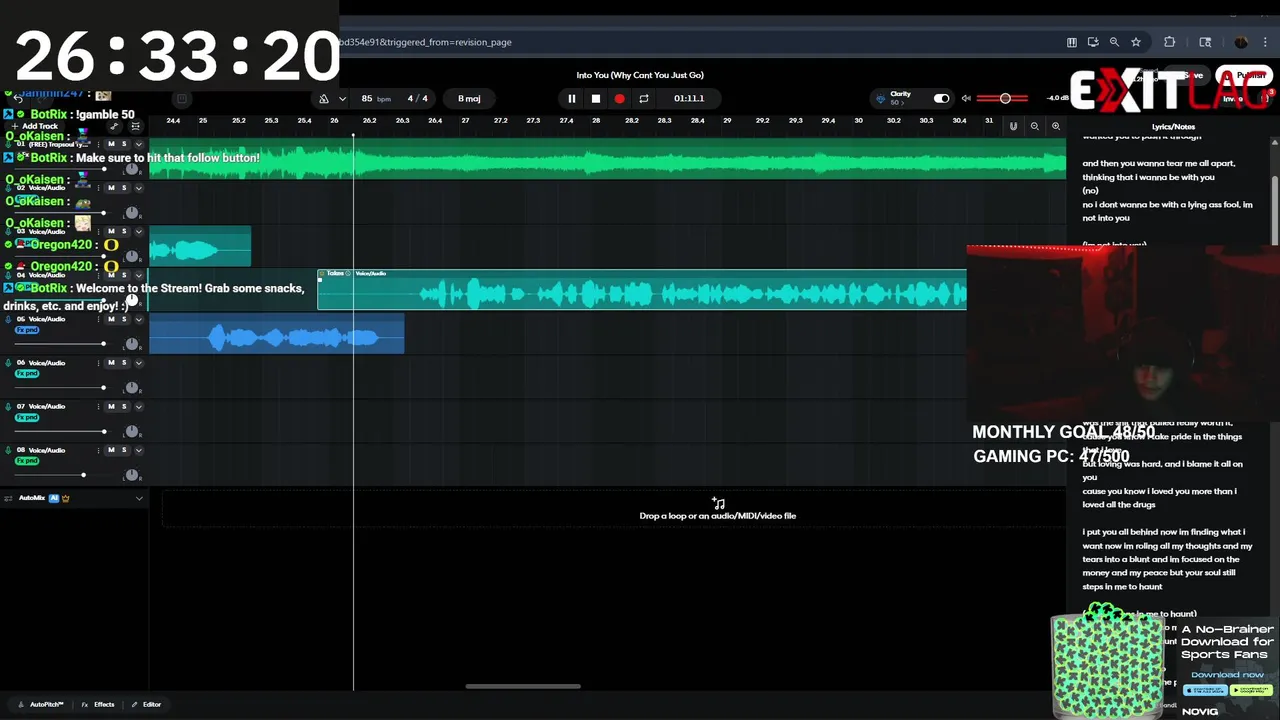Viewport: 1280px width, 720px height.
Task: Stop playback with the square stop button
Action: pos(595,99)
